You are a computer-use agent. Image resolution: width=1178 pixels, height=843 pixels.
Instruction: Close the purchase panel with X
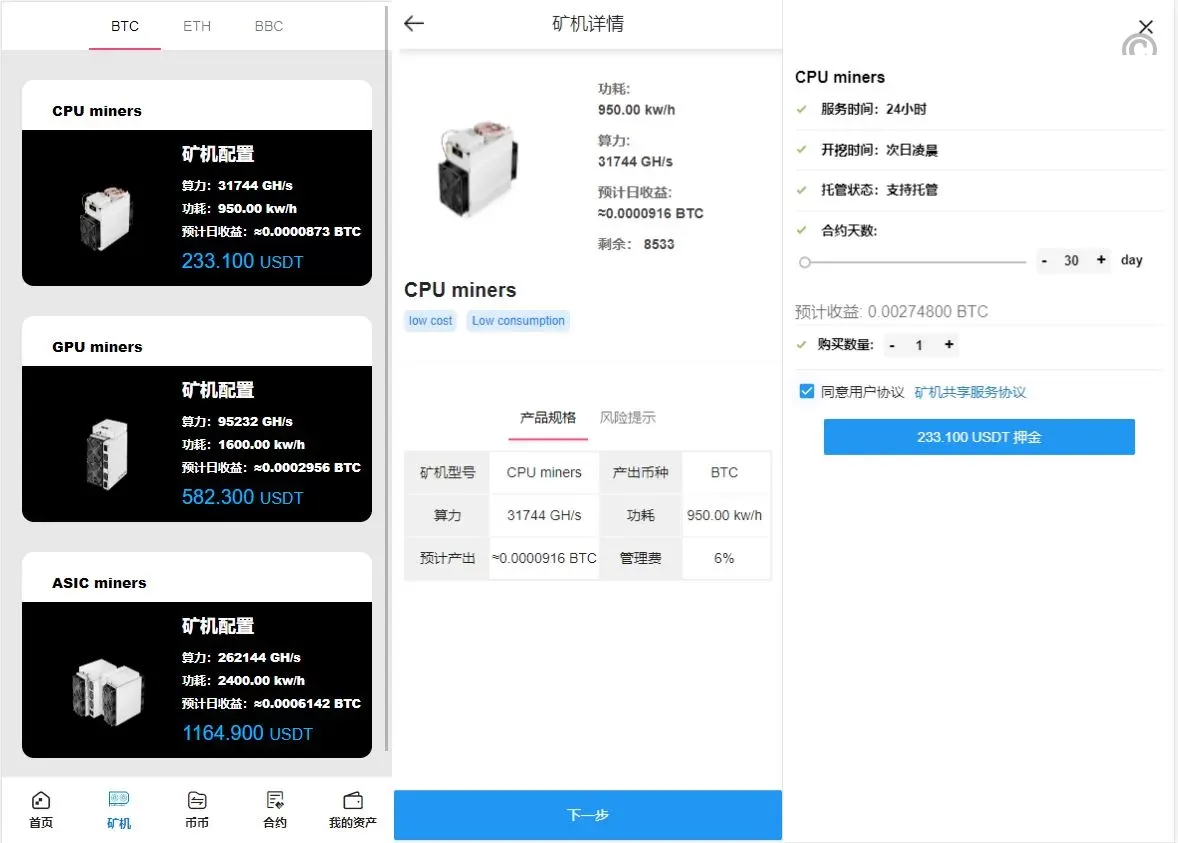1146,27
